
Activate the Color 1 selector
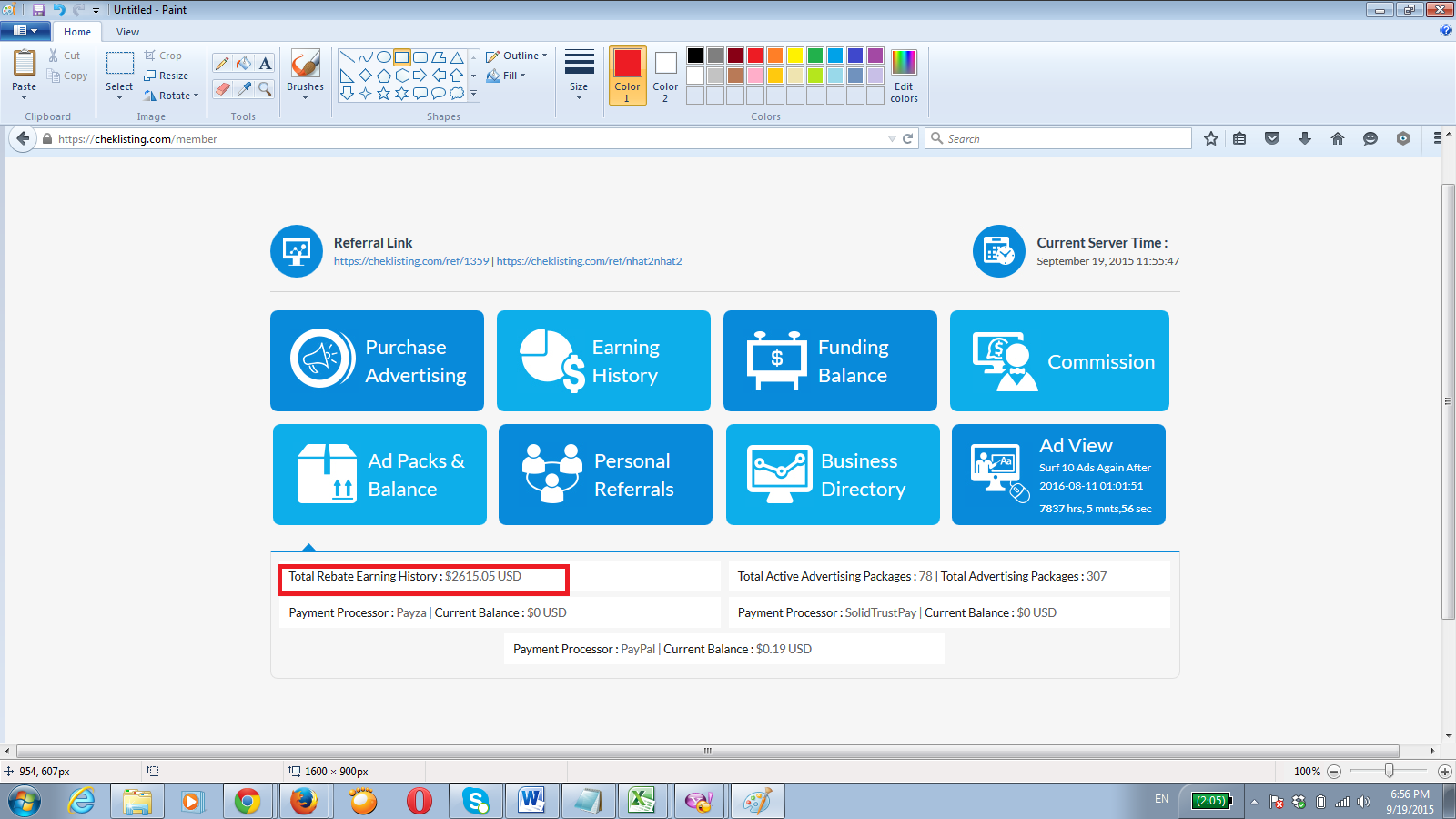point(627,76)
